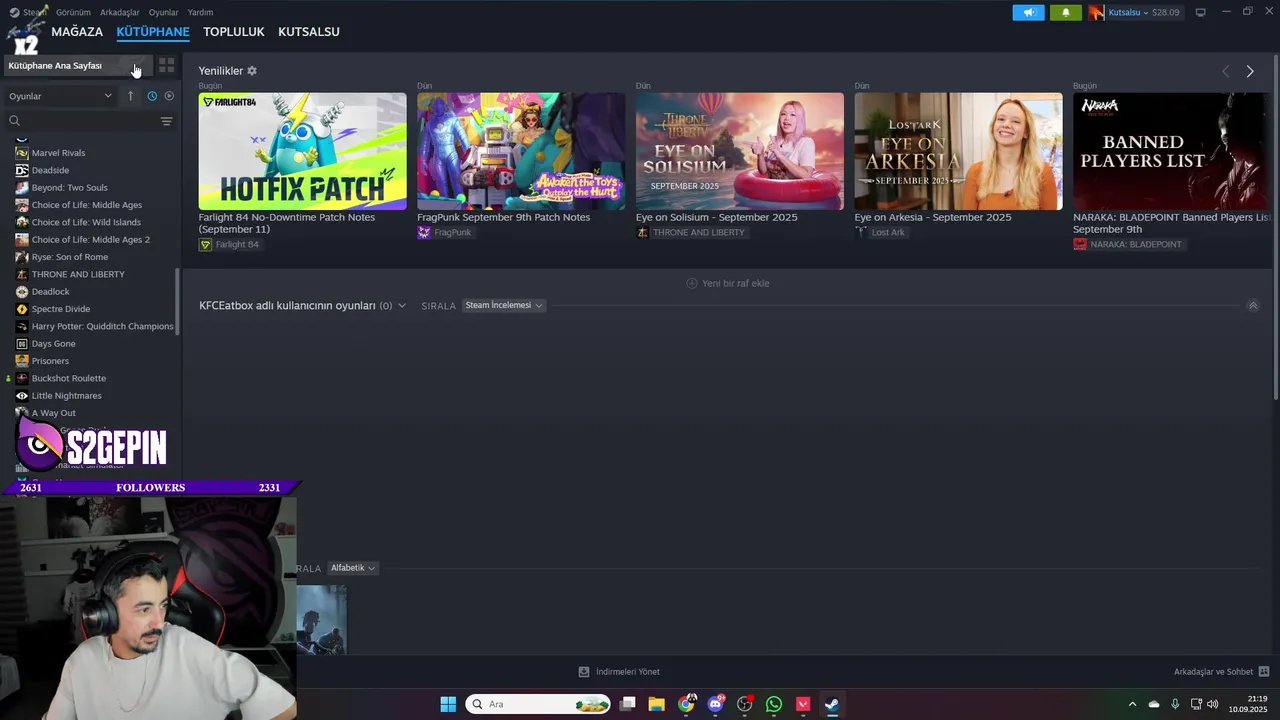Open FragPunk September 9th patch thumbnail

[x=521, y=151]
